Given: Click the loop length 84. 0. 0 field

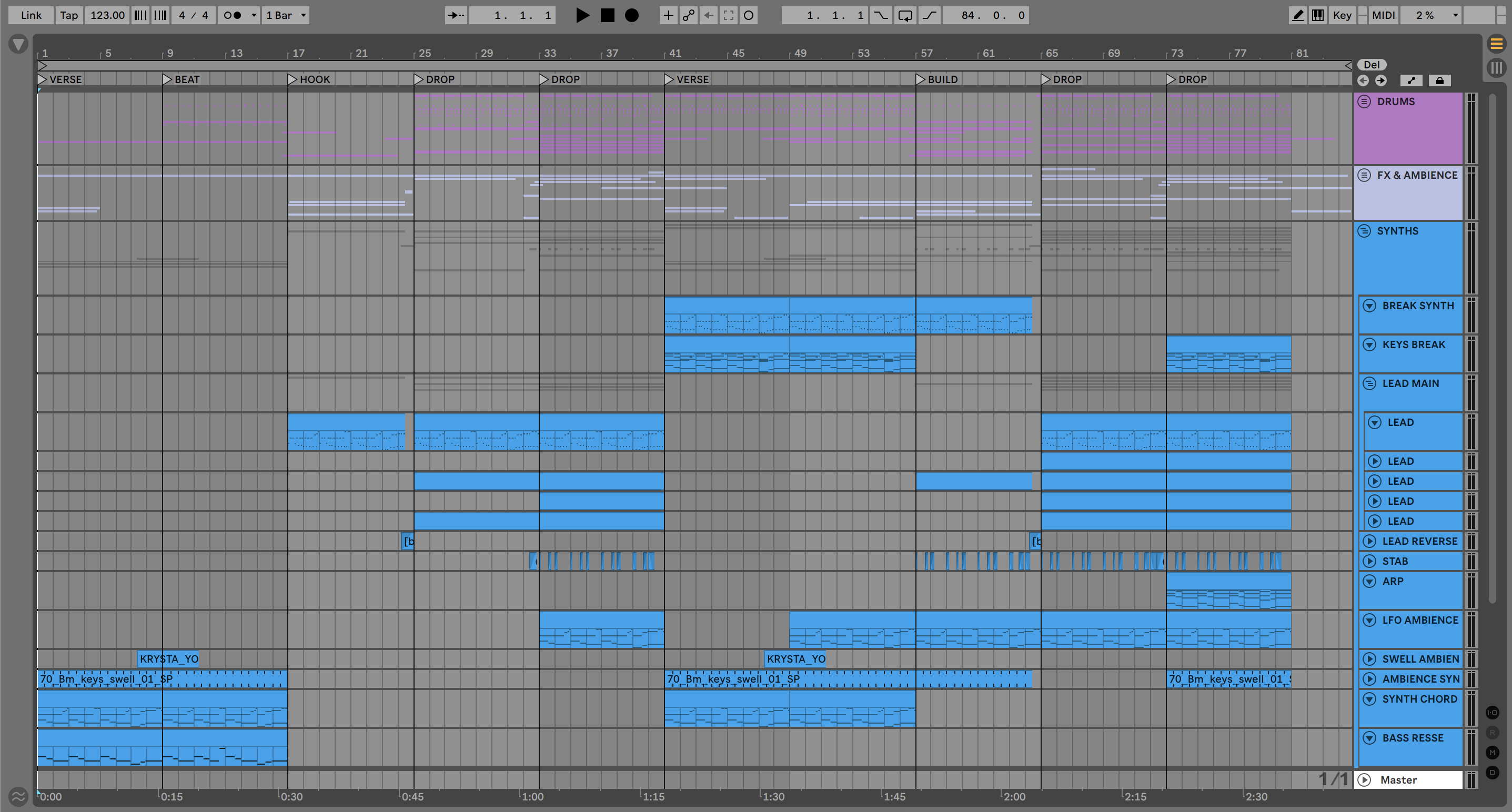Looking at the screenshot, I should pos(985,15).
